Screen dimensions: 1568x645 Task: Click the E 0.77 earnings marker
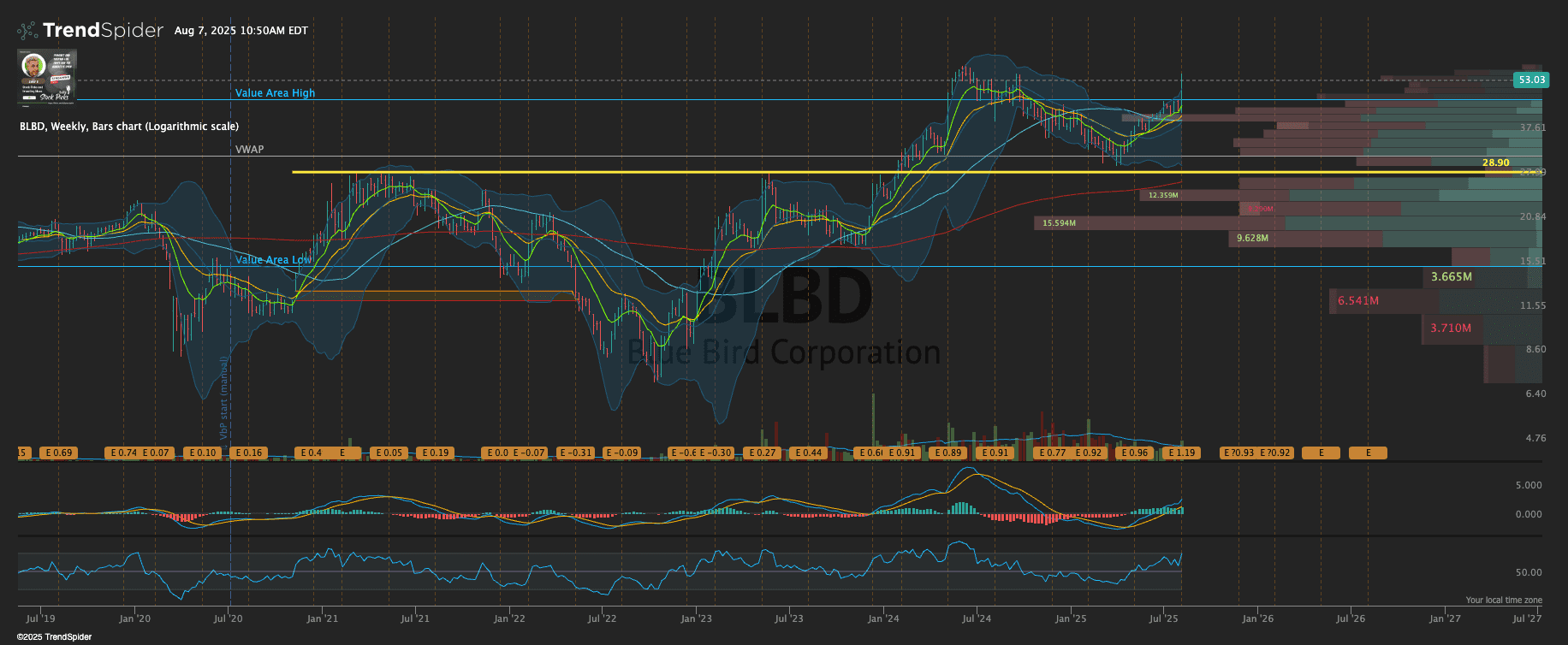pyautogui.click(x=1052, y=453)
